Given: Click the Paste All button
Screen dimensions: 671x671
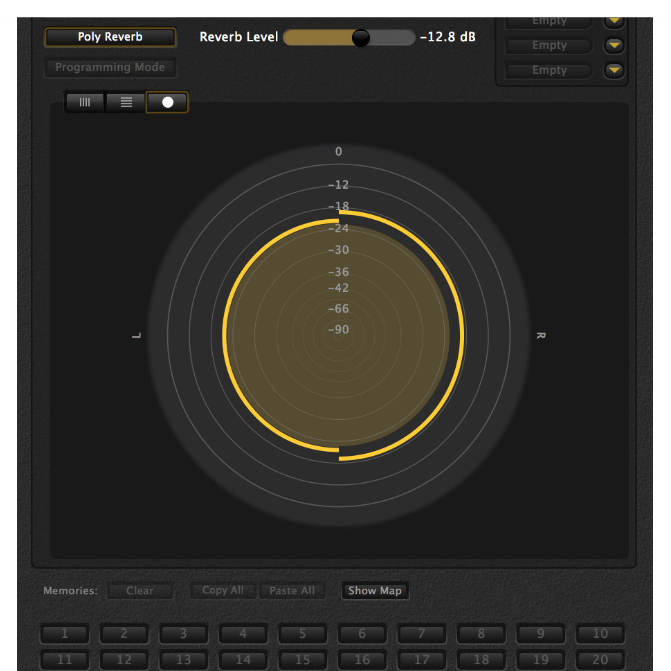Looking at the screenshot, I should pos(291,591).
